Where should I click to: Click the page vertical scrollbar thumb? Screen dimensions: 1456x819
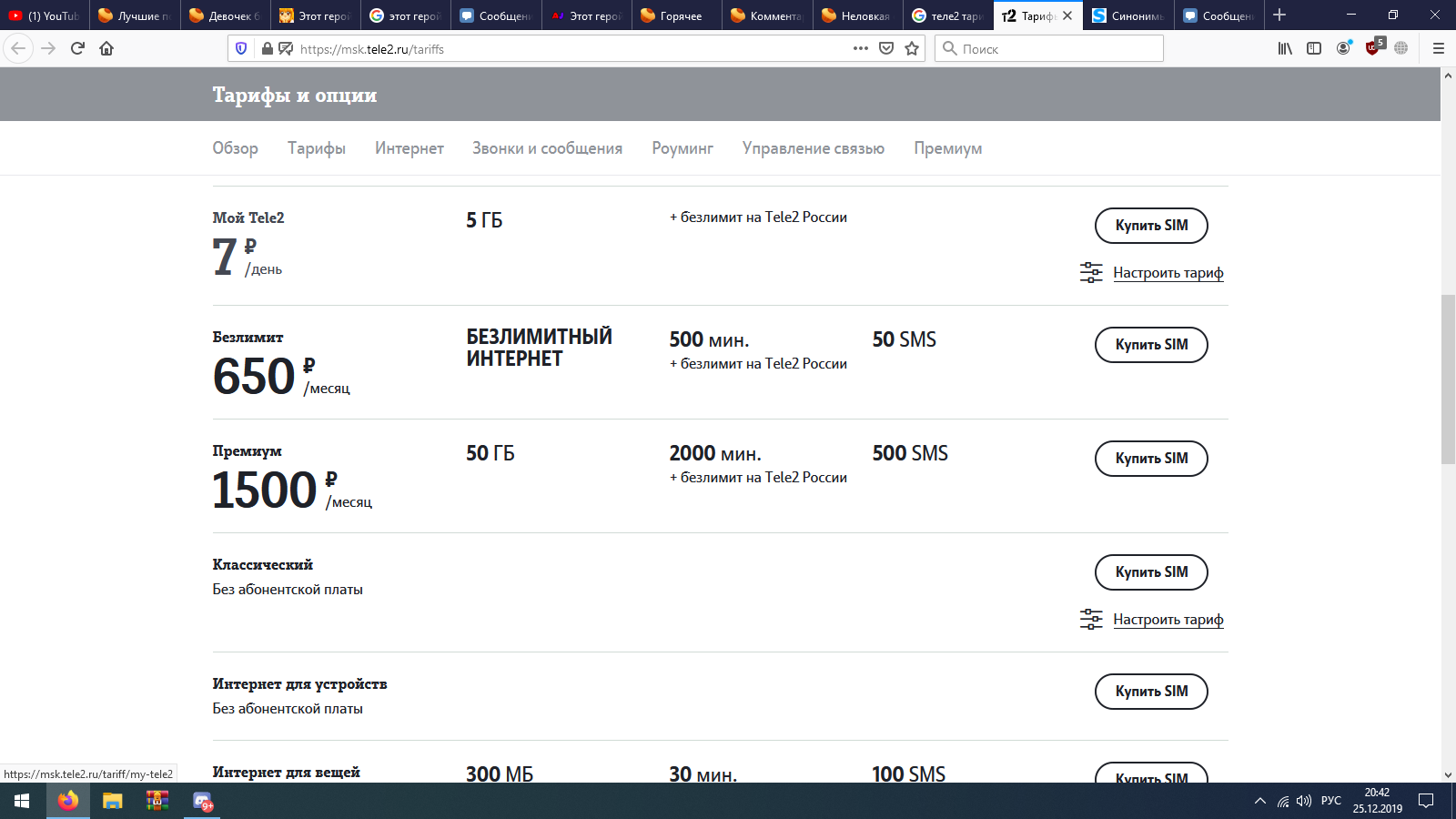pyautogui.click(x=1448, y=379)
